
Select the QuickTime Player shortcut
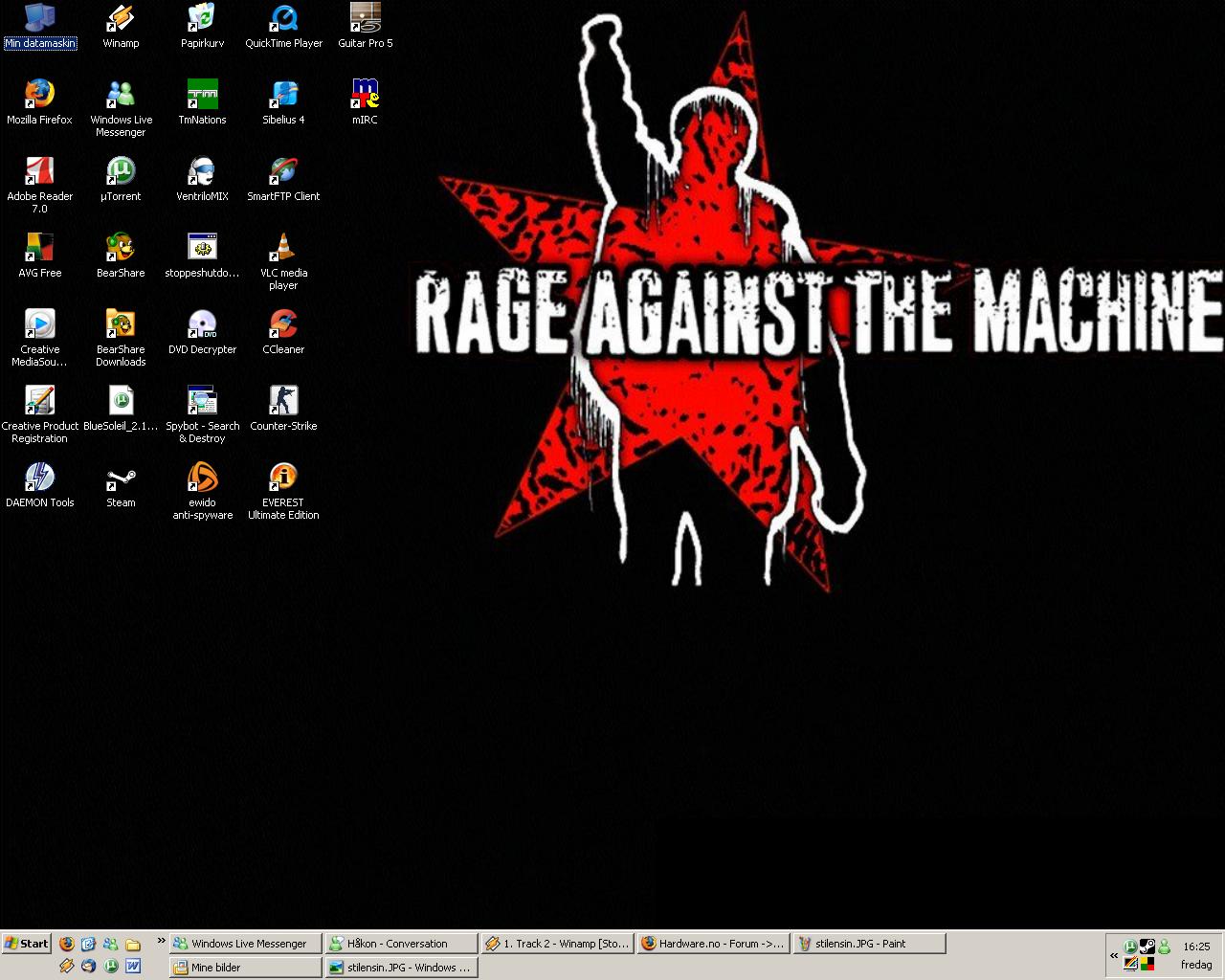click(x=283, y=26)
